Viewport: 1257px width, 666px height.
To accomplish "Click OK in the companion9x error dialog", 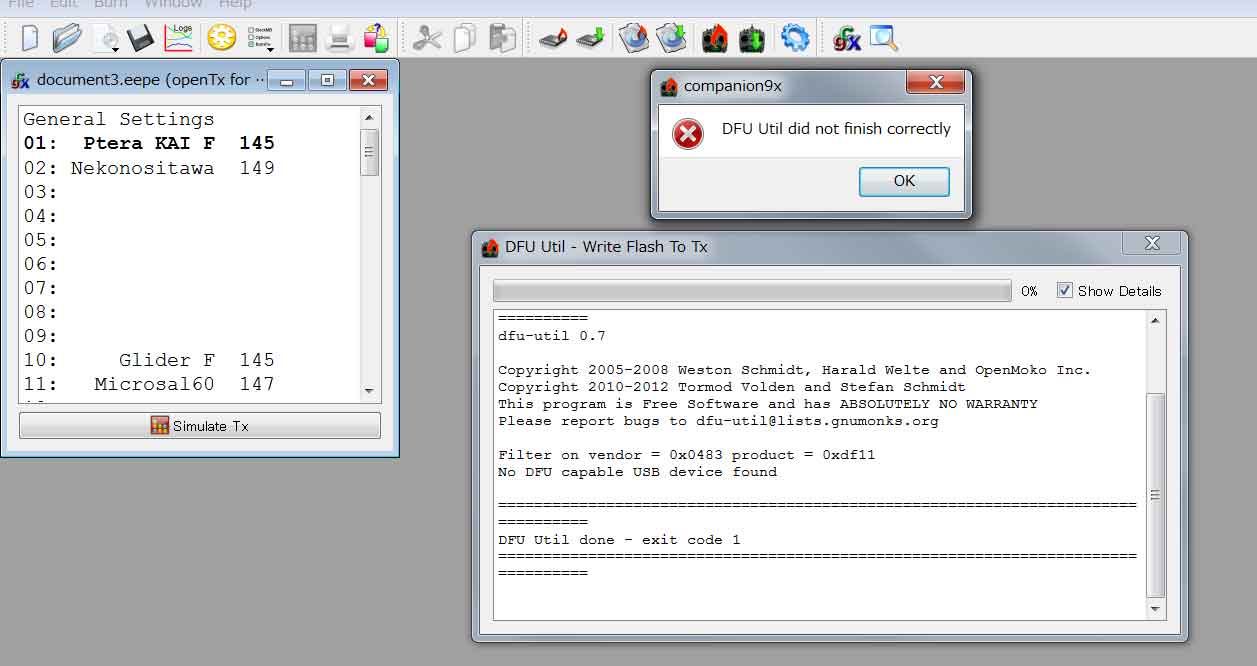I will point(904,181).
